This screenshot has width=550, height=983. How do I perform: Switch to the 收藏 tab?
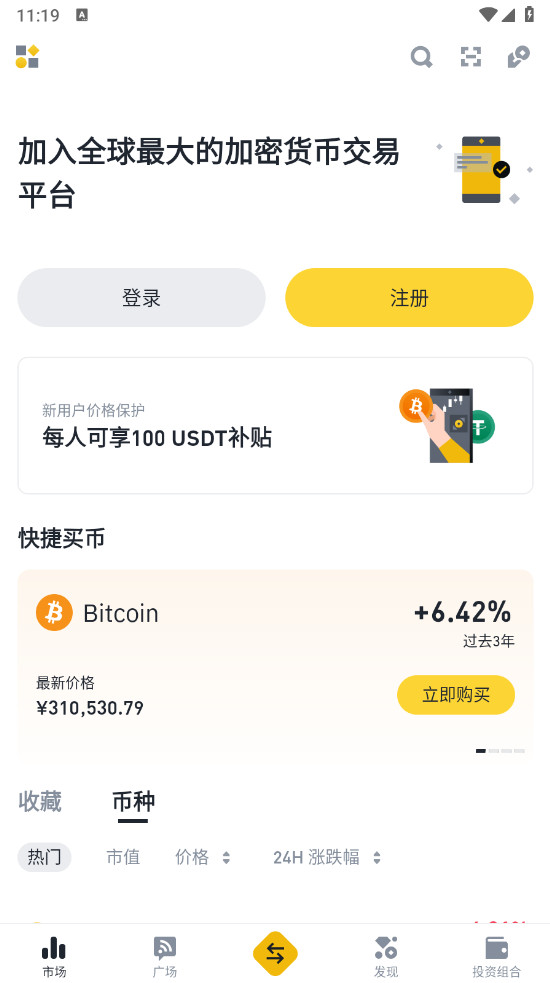40,801
